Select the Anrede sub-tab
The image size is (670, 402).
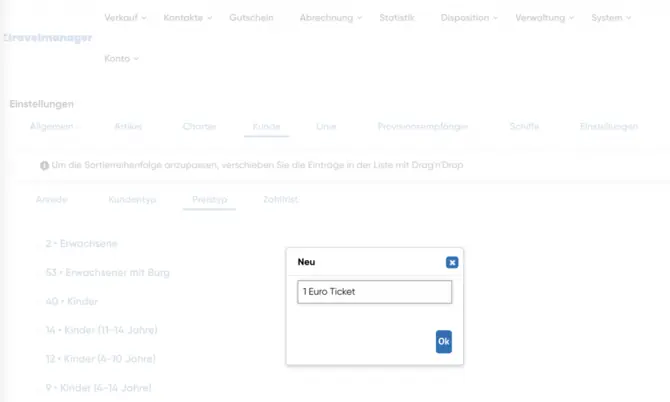pyautogui.click(x=51, y=200)
